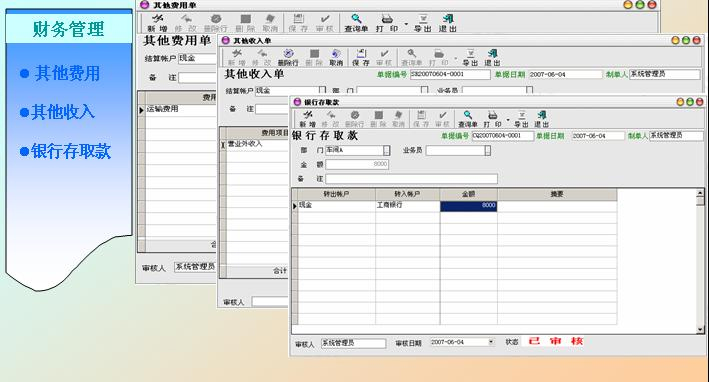Image resolution: width=709 pixels, height=382 pixels.
Task: Click 删除行 in the 其他费用单 toolbar
Action: 216,23
